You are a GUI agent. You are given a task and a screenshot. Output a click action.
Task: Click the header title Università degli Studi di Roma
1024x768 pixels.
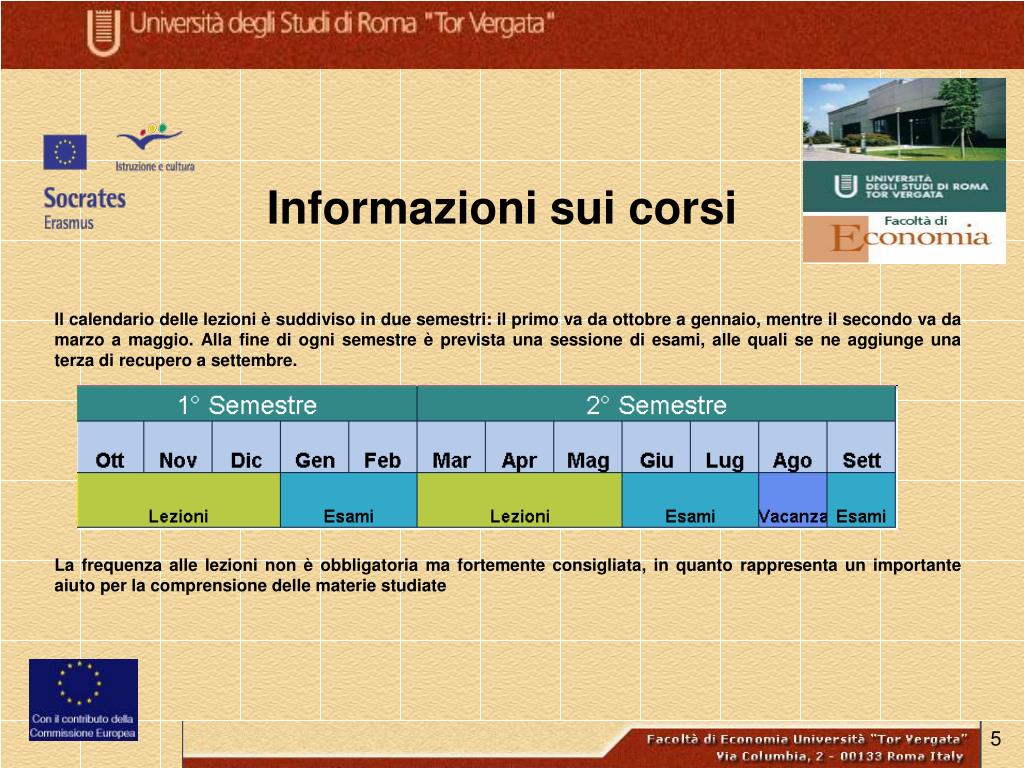click(x=342, y=24)
